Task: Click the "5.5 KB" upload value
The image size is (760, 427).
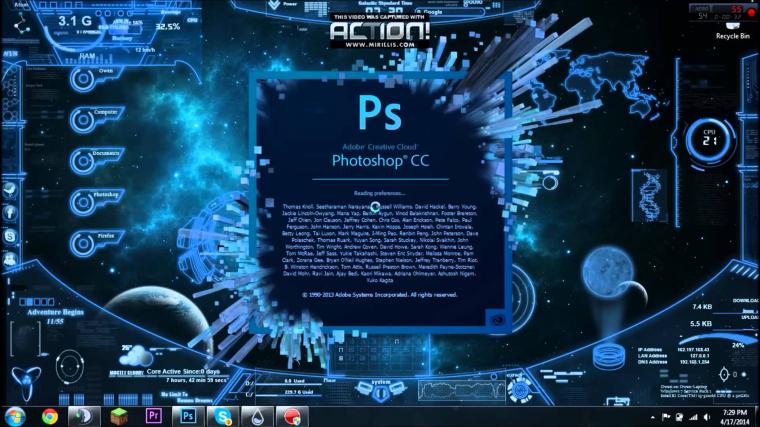Action: [701, 323]
